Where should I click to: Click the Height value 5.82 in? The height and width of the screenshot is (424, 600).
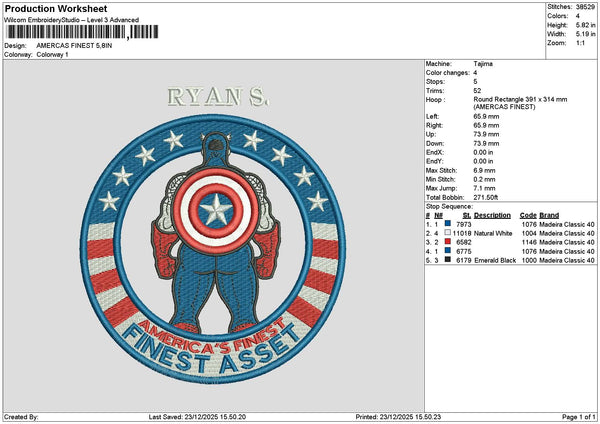tap(585, 25)
